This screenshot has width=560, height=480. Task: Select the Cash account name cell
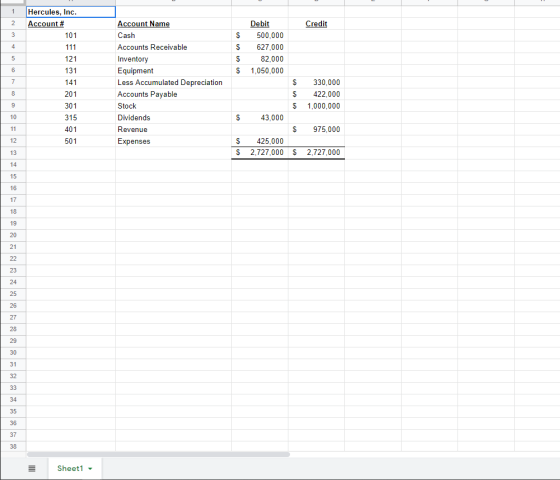point(173,35)
